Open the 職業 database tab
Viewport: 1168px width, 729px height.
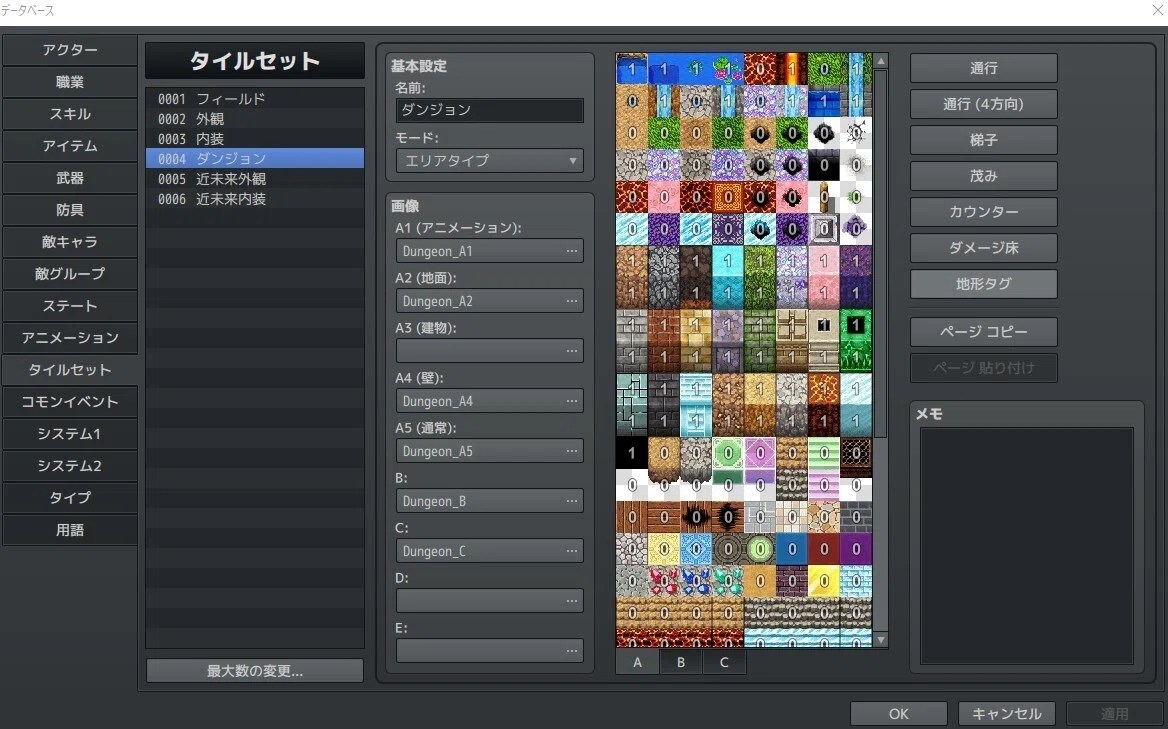coord(70,82)
